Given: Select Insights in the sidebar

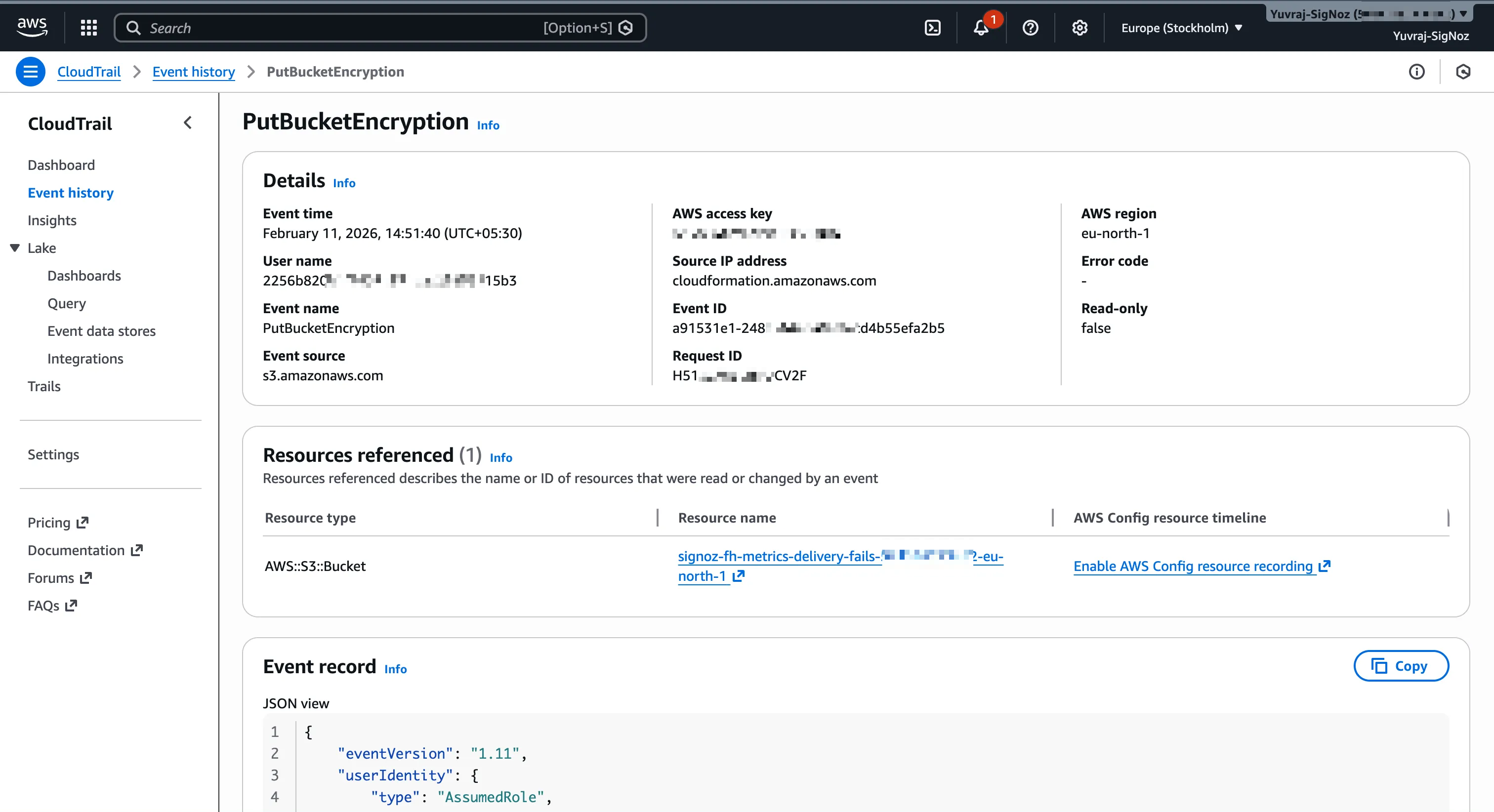Looking at the screenshot, I should tap(51, 220).
